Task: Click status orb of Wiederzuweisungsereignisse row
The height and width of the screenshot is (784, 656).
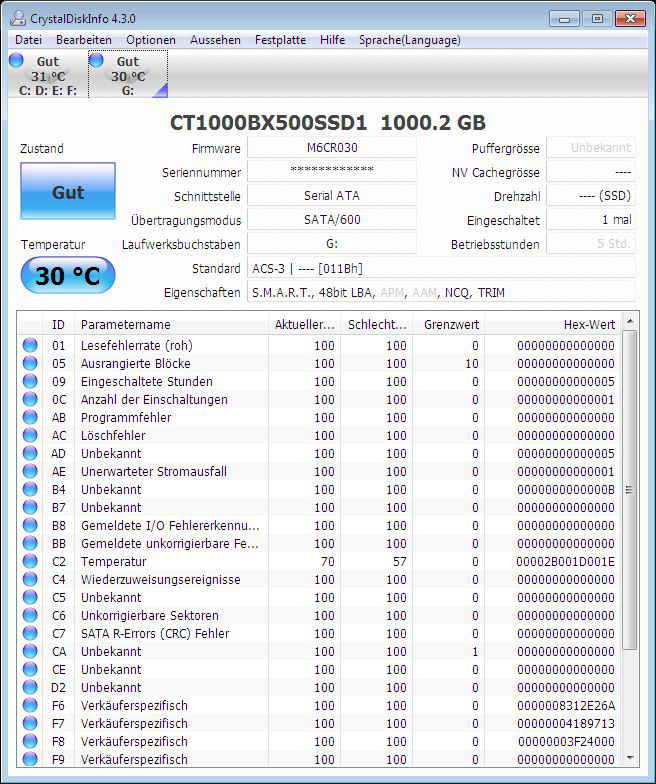Action: [x=30, y=579]
